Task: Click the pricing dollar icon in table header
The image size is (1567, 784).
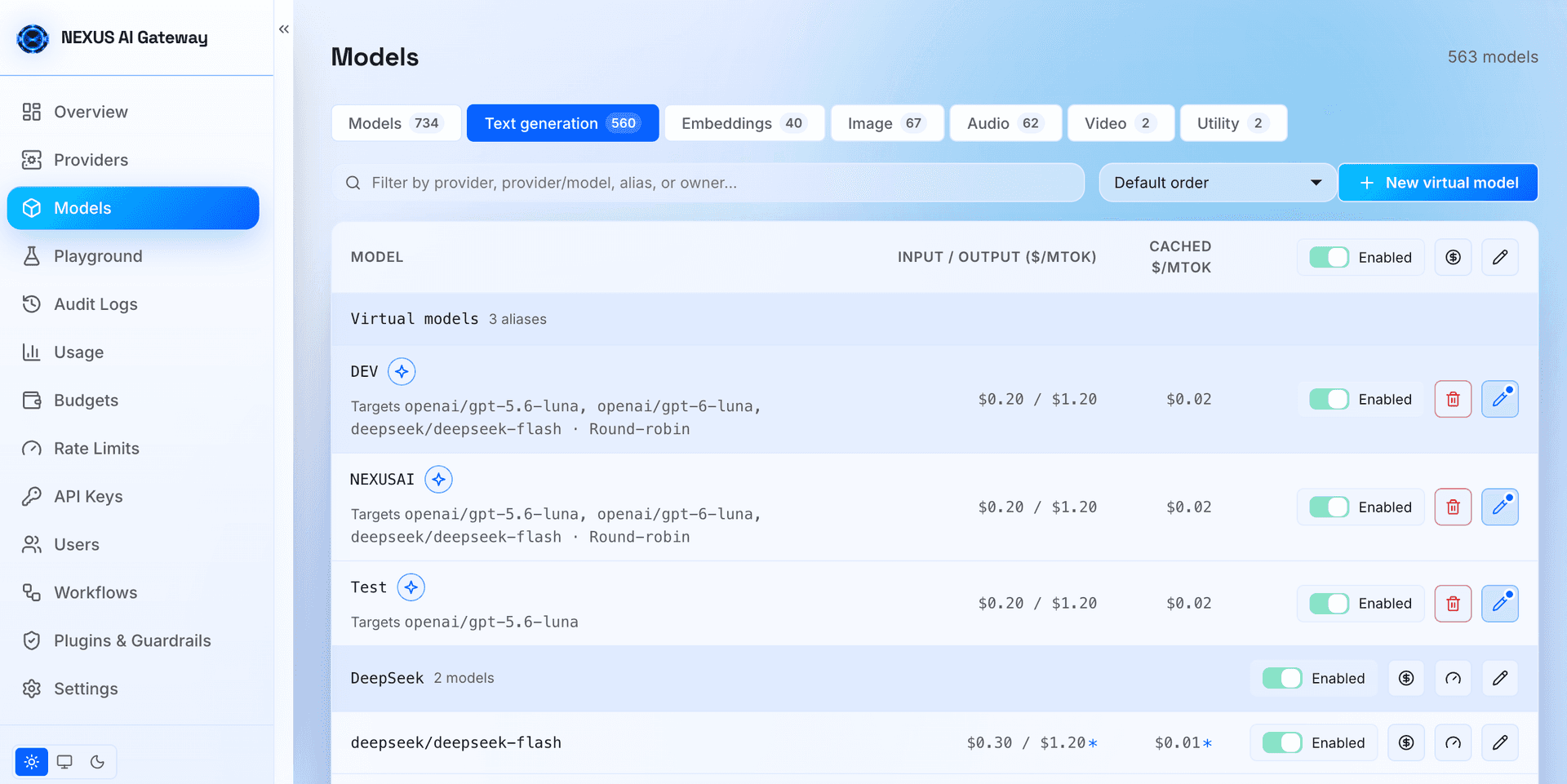Action: pos(1453,257)
